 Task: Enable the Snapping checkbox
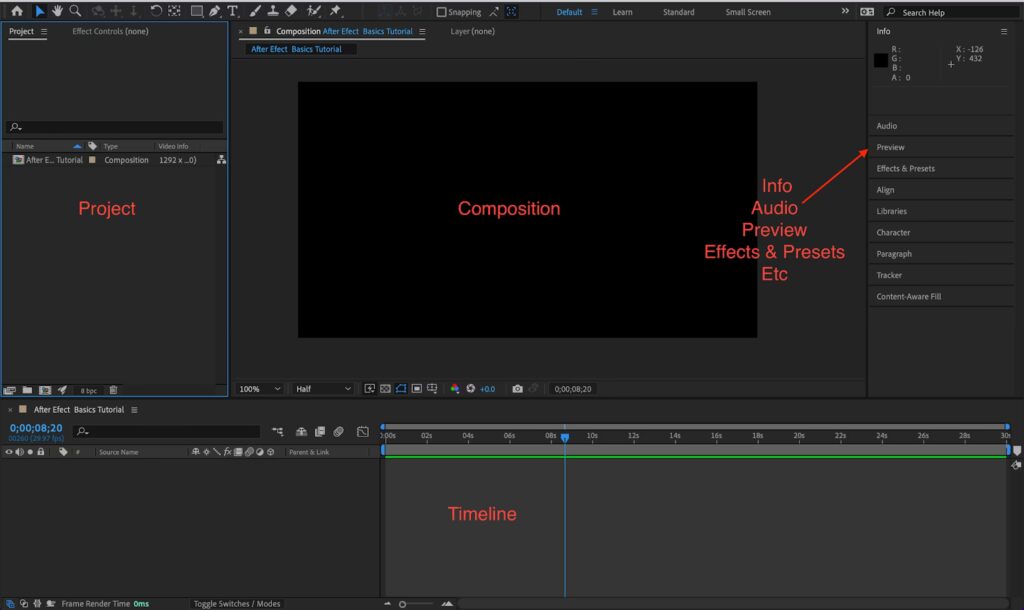[442, 12]
